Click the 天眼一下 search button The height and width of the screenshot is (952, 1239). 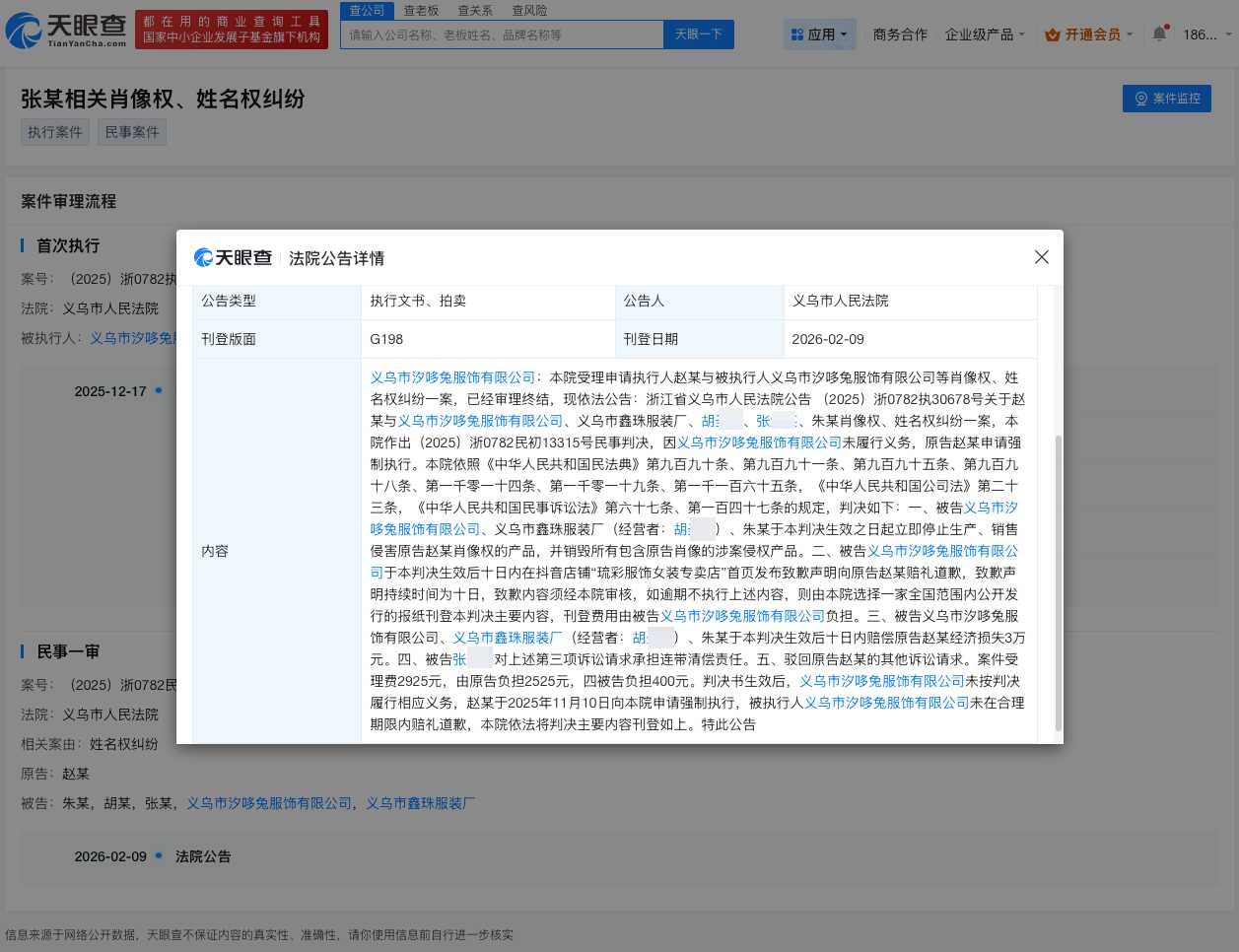coord(698,34)
